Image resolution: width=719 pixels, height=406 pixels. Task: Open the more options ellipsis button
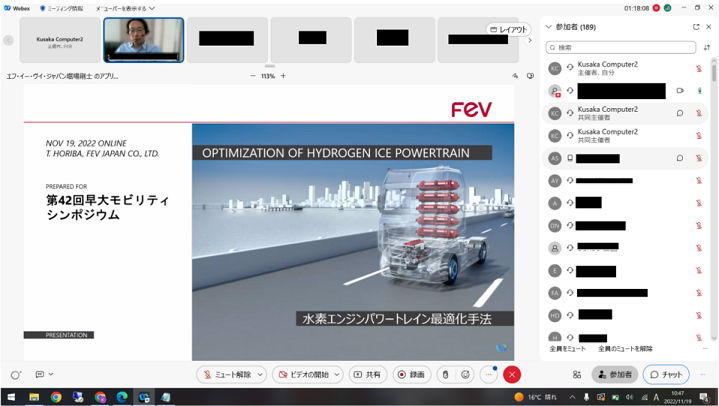coord(489,375)
